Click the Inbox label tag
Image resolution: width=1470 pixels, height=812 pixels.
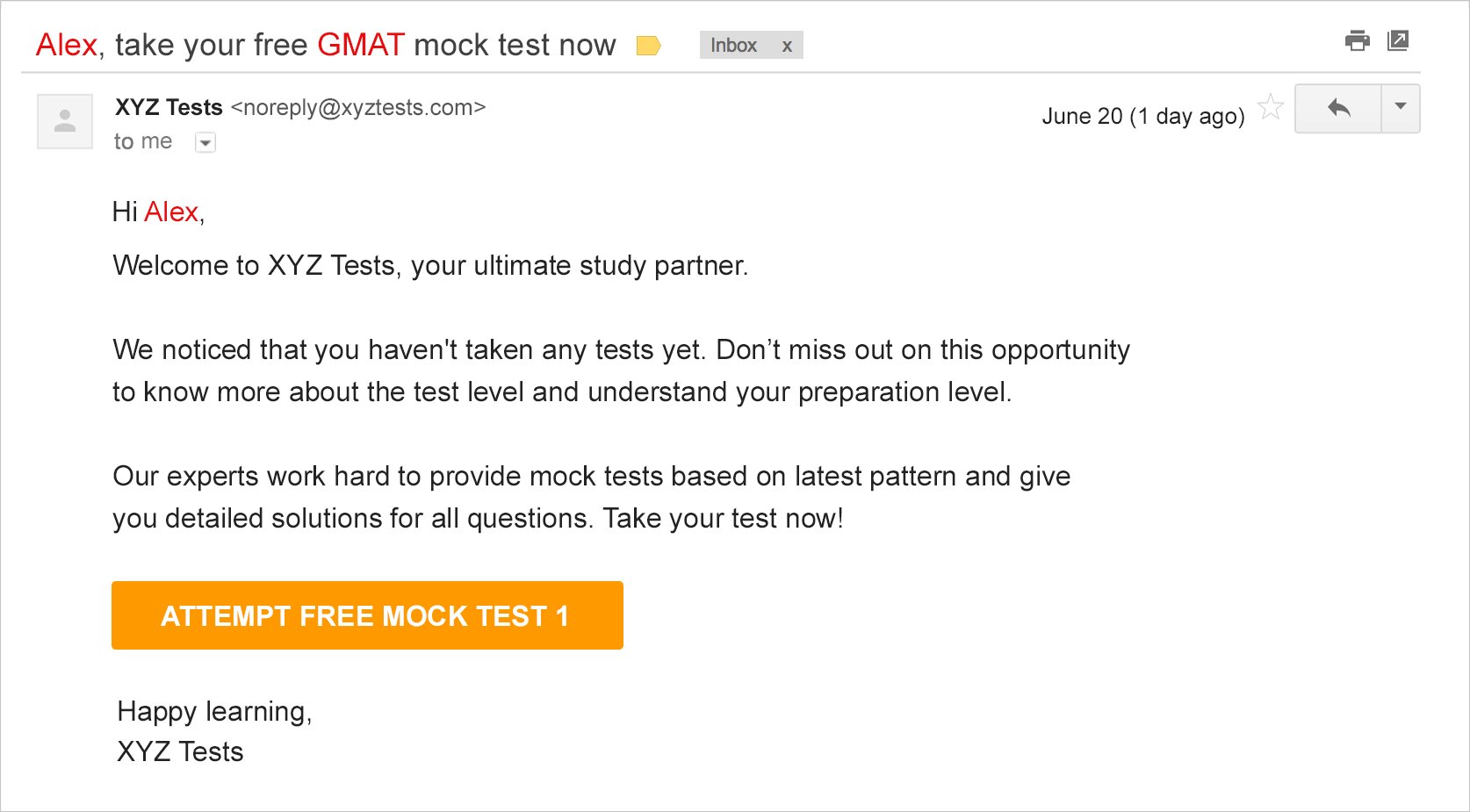(x=733, y=46)
